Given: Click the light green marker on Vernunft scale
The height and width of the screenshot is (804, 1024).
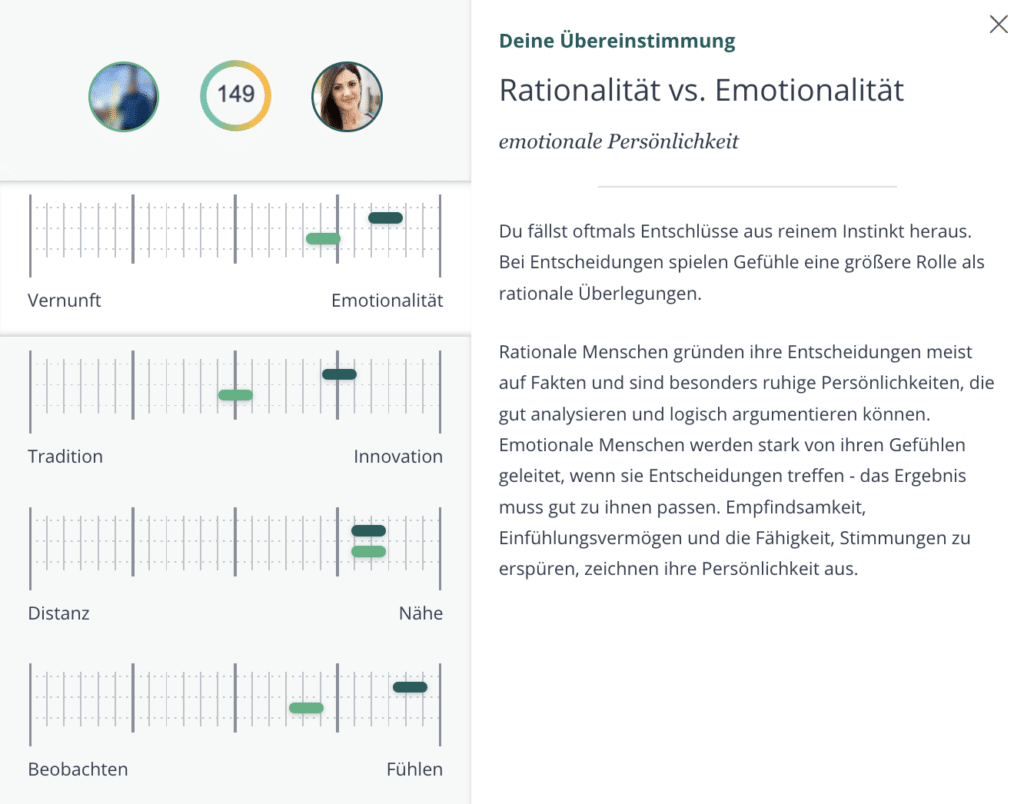Looking at the screenshot, I should pos(323,238).
